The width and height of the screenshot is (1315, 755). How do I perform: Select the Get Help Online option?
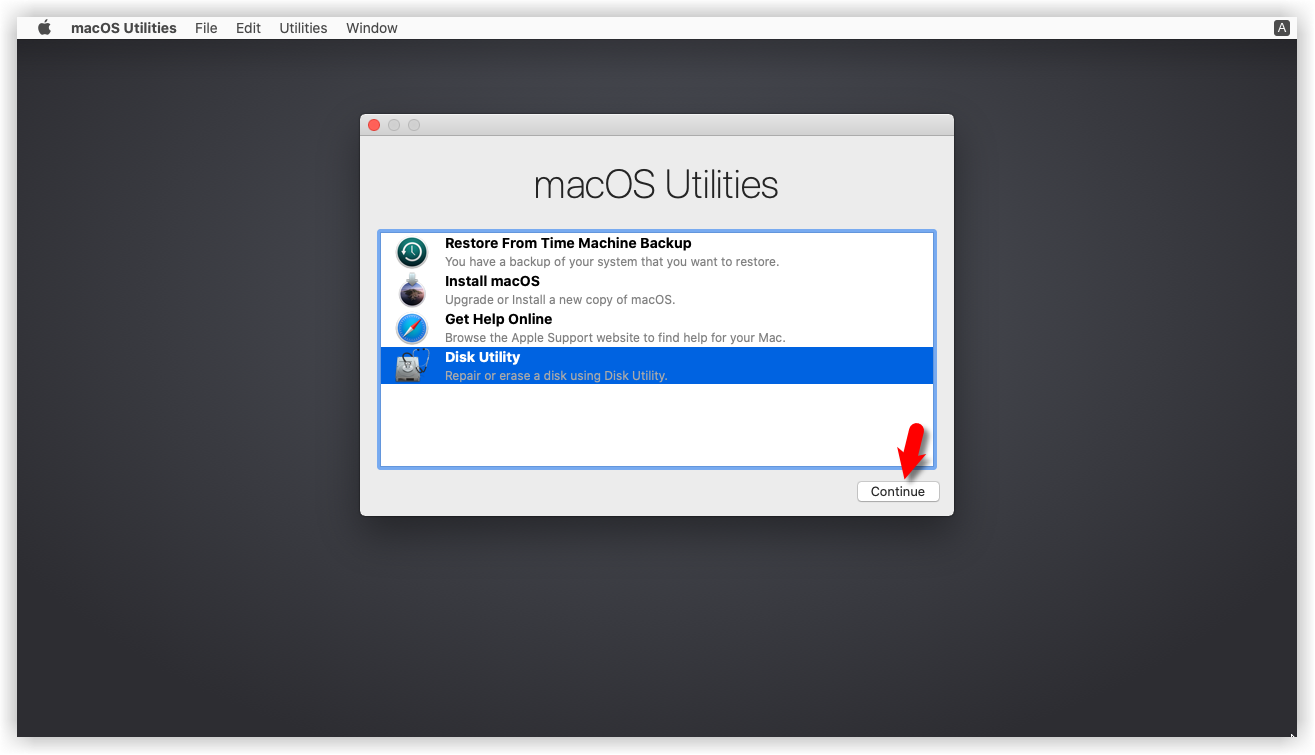point(600,327)
